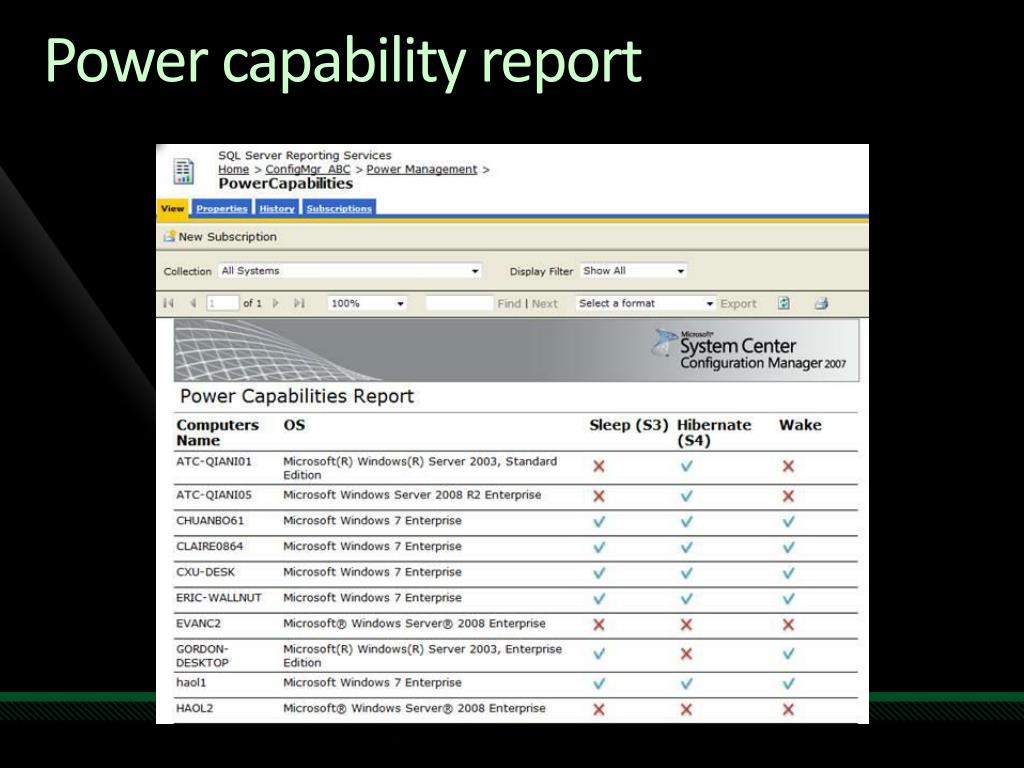Click the computer name ATC-QIANI05
1024x768 pixels.
click(214, 495)
